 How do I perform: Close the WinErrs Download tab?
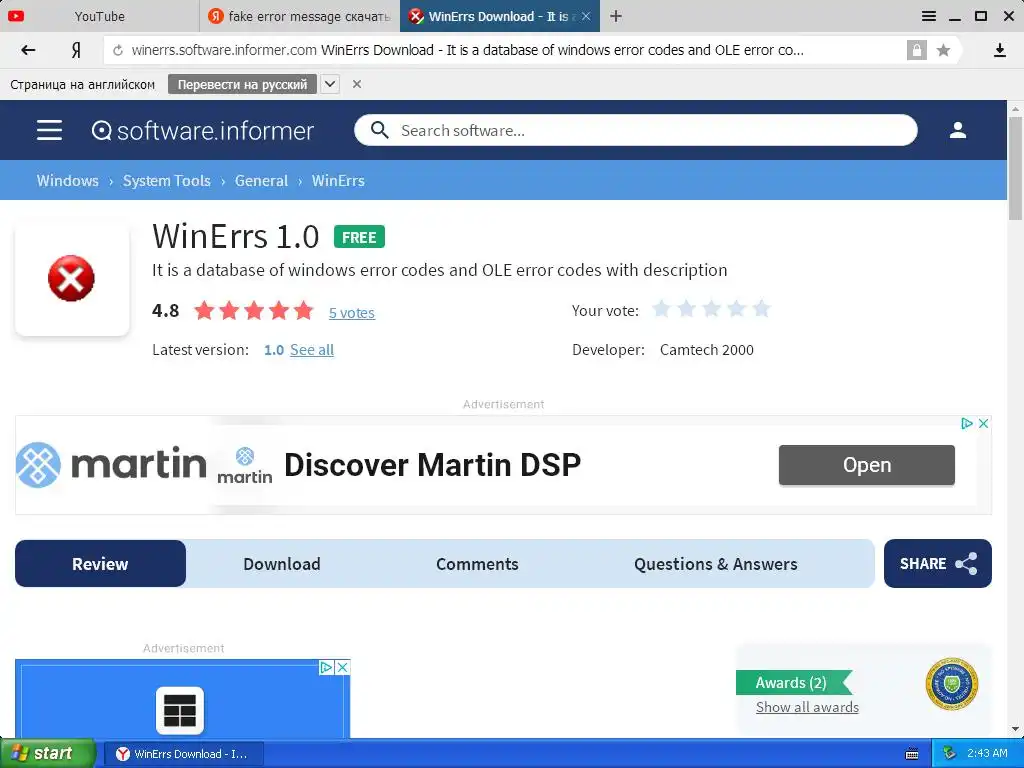click(586, 16)
